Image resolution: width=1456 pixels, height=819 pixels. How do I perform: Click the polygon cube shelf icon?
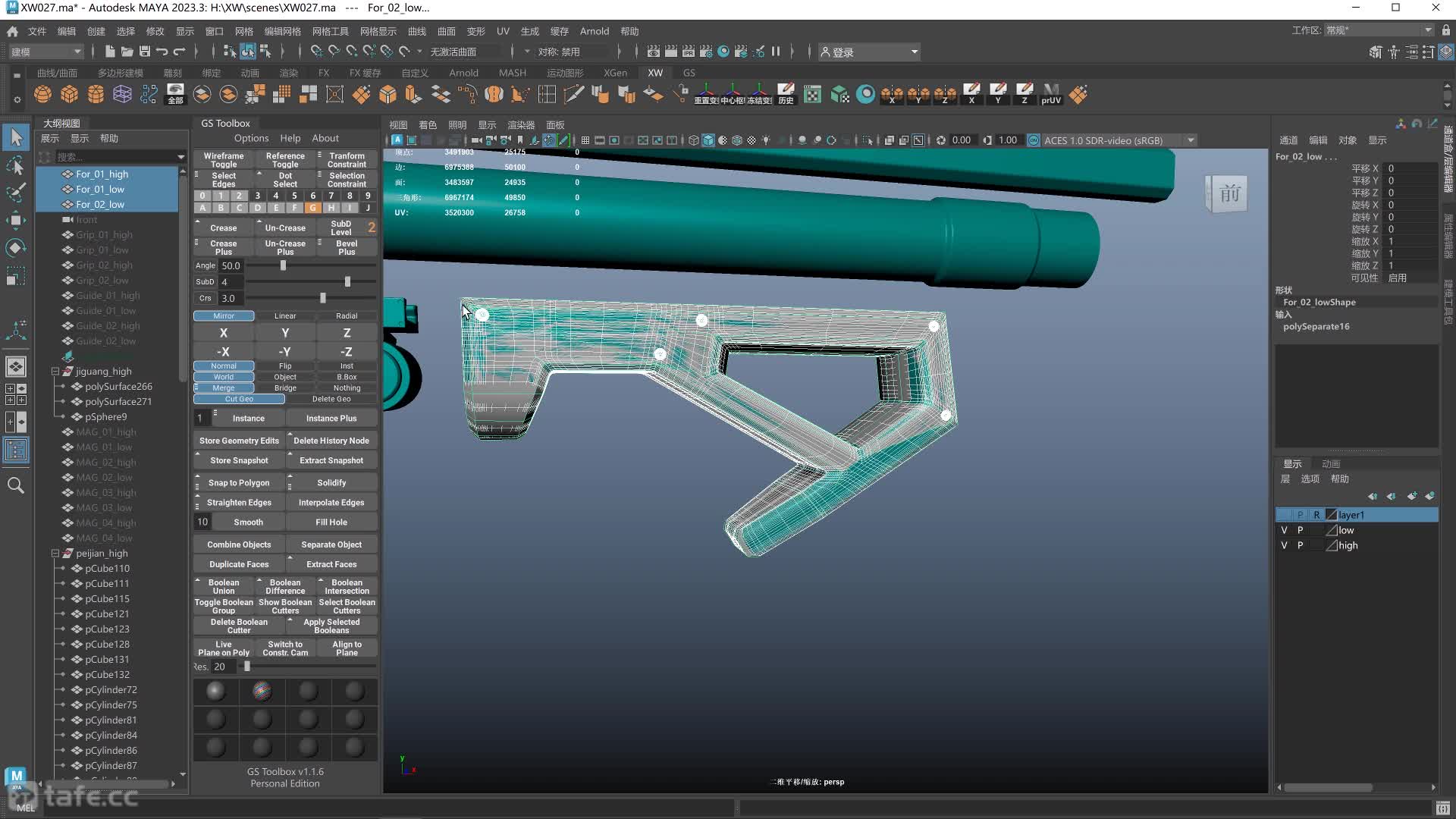point(69,94)
